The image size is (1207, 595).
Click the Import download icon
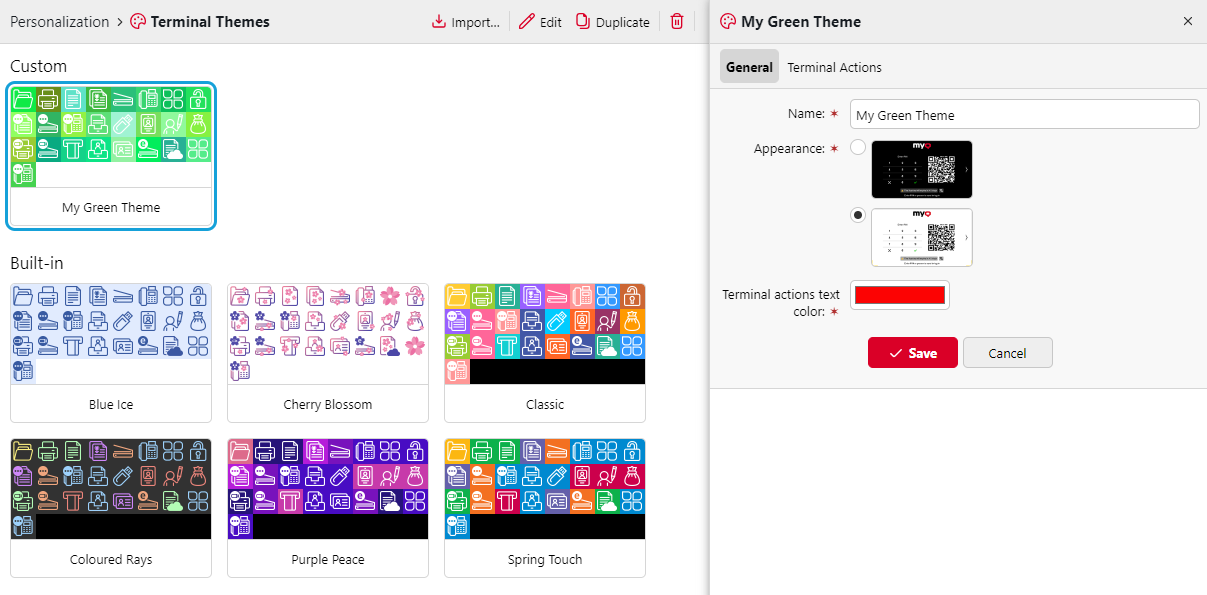point(439,22)
